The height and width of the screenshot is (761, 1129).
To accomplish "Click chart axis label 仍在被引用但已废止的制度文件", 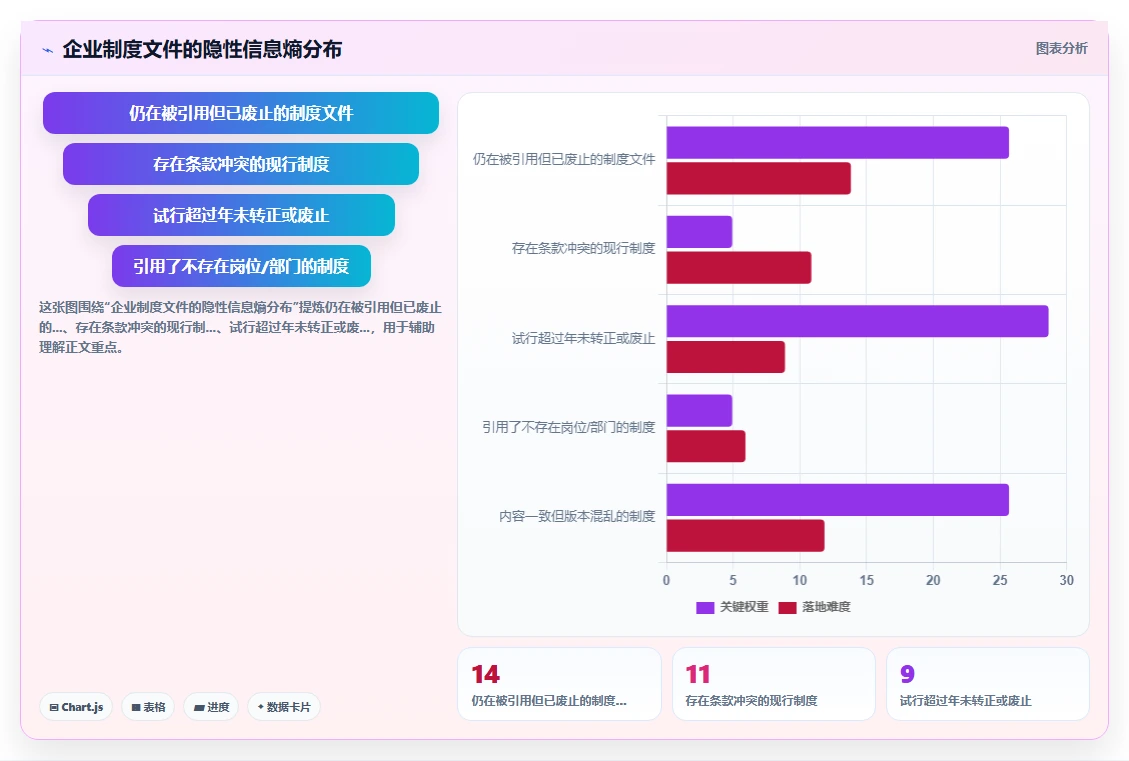I will tap(564, 159).
